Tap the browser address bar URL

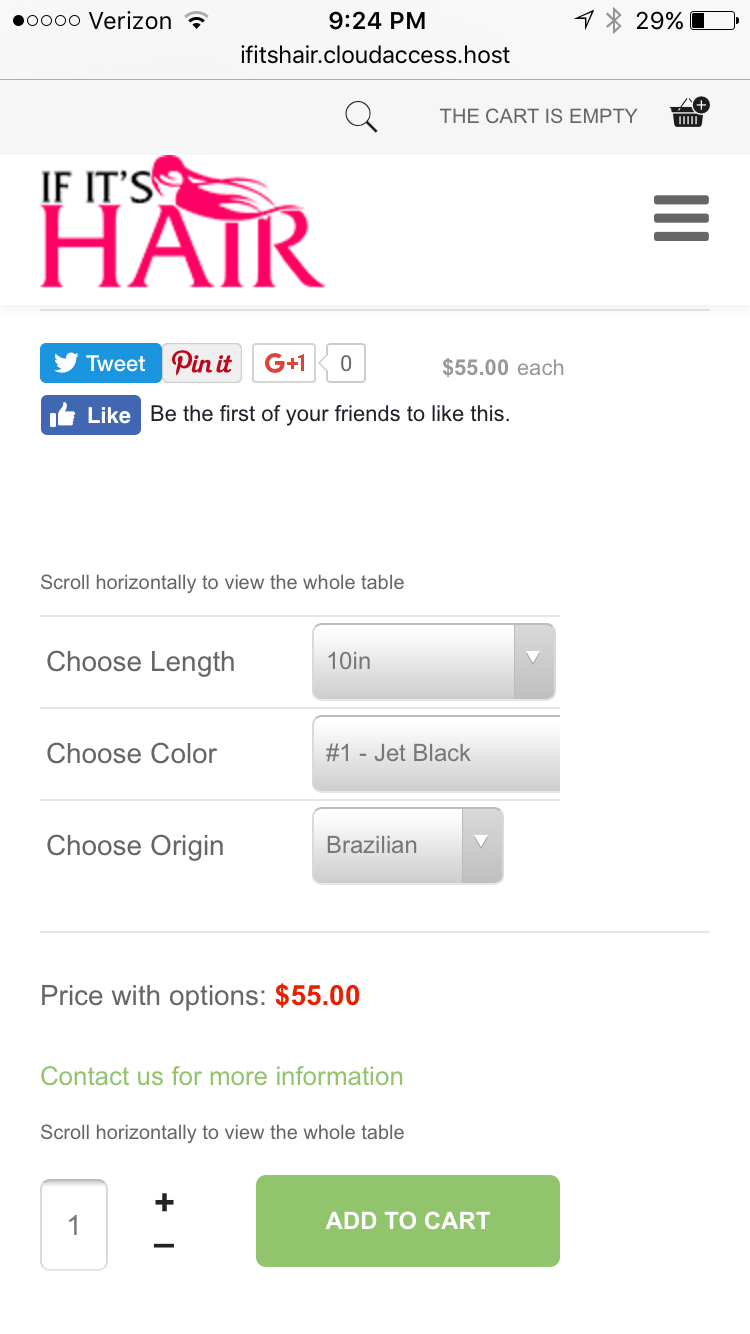pos(375,55)
